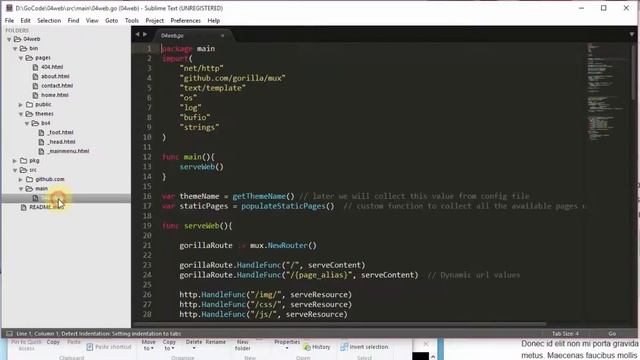Collapse the src folder
640x360 pixels.
tap(15, 170)
